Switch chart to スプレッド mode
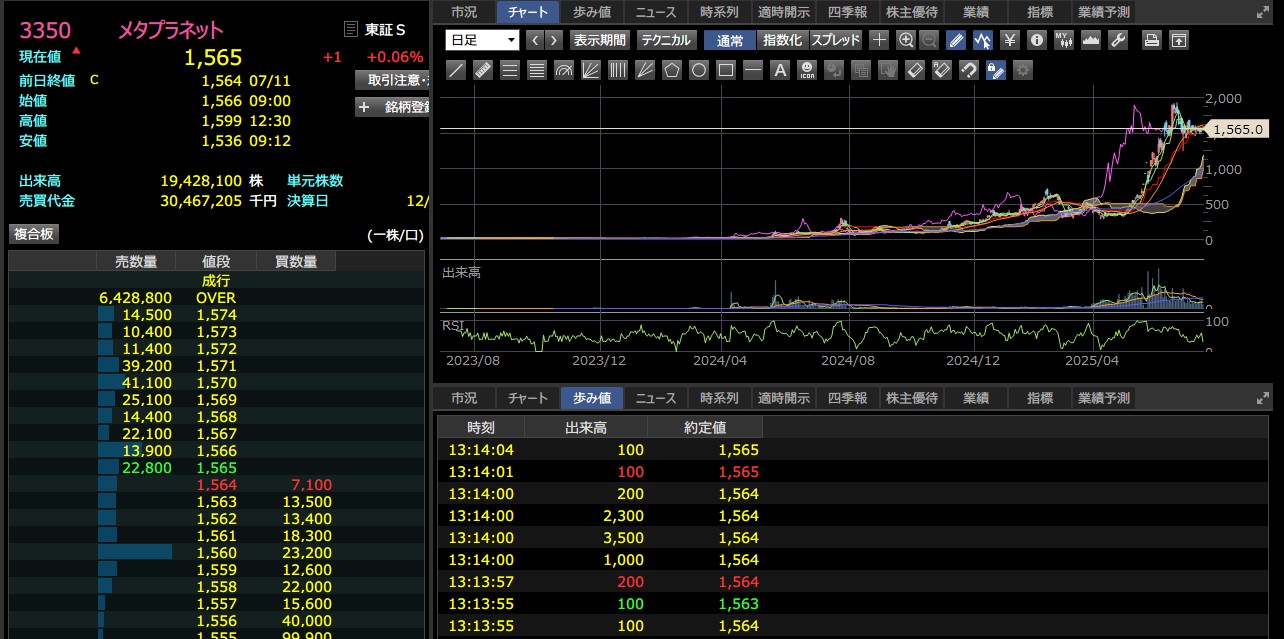The width and height of the screenshot is (1284, 639). click(x=835, y=40)
